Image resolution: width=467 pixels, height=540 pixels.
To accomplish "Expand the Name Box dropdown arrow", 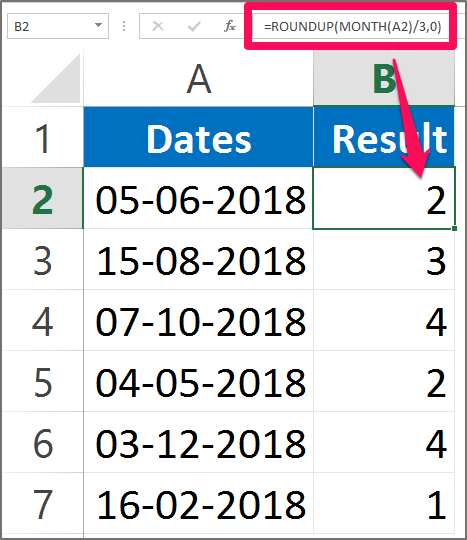I will click(x=98, y=25).
